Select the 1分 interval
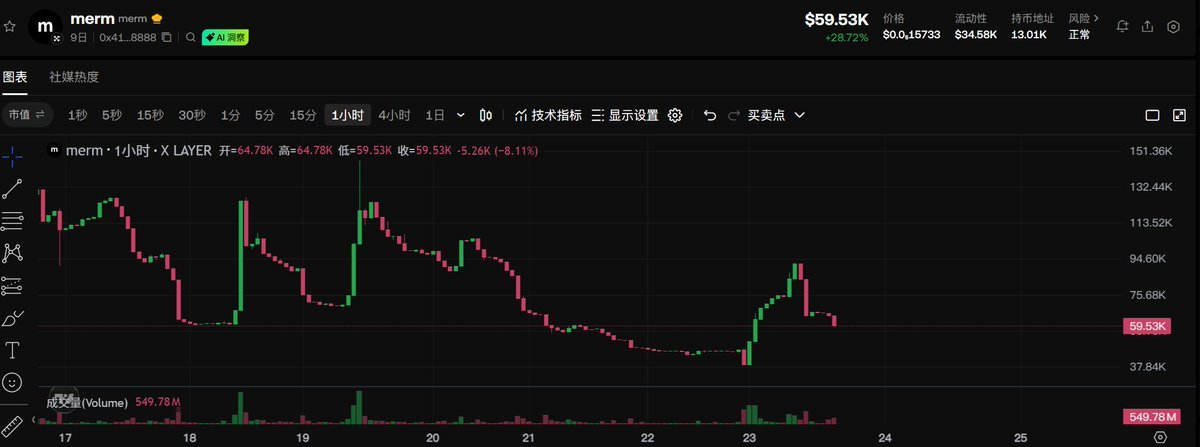This screenshot has width=1200, height=447. (x=231, y=115)
